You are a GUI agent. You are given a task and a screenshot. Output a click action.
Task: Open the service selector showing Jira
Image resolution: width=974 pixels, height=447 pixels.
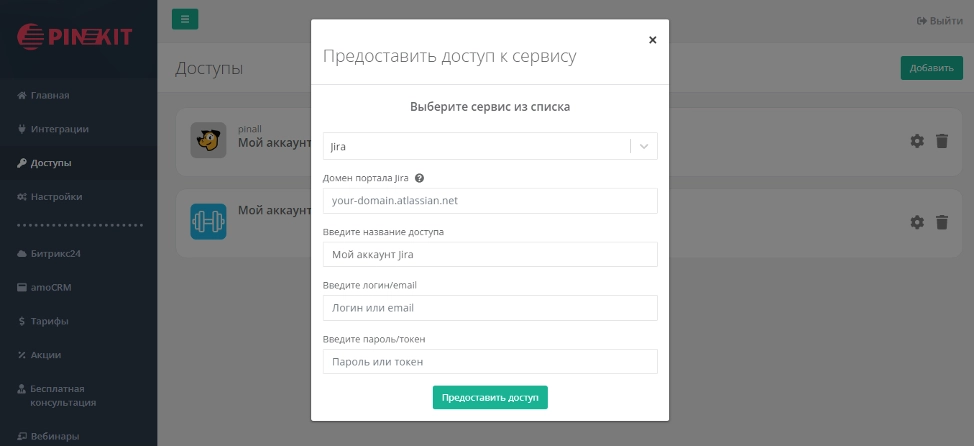coord(490,147)
